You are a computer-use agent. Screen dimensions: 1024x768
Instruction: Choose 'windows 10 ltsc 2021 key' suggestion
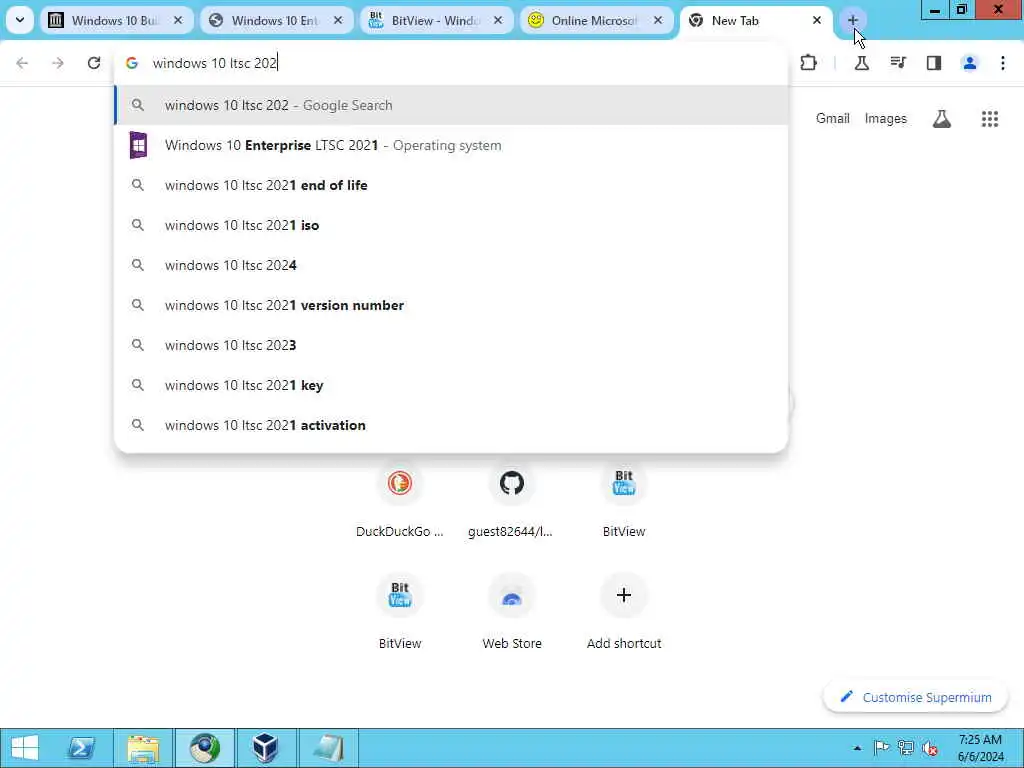click(451, 385)
